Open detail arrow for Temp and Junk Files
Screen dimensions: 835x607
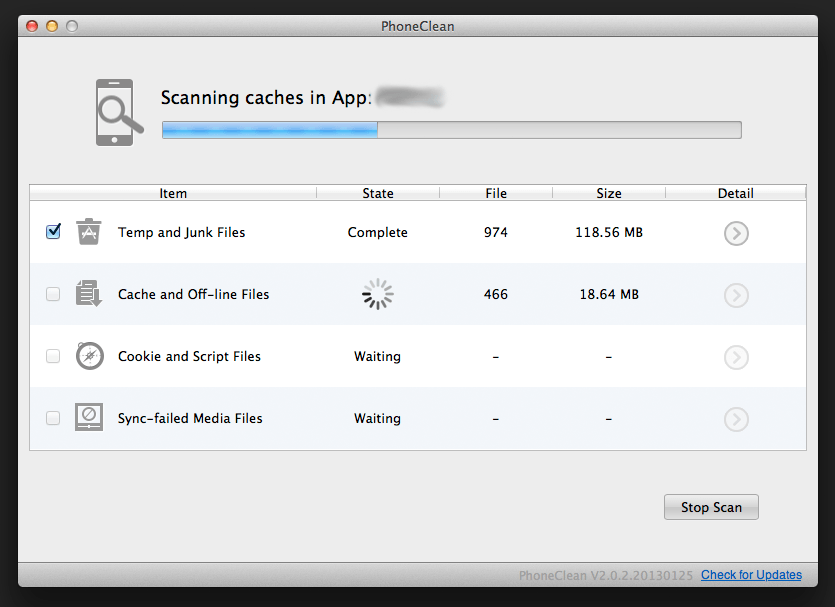tap(736, 233)
